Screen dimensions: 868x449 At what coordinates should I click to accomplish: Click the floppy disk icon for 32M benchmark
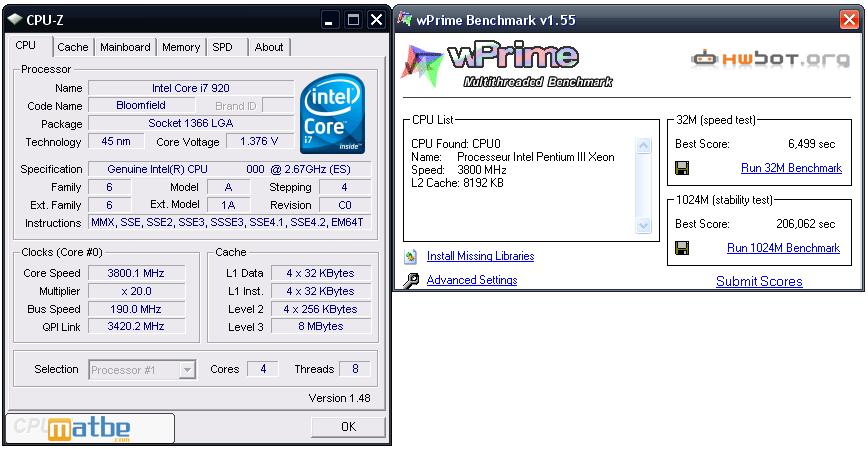point(683,168)
